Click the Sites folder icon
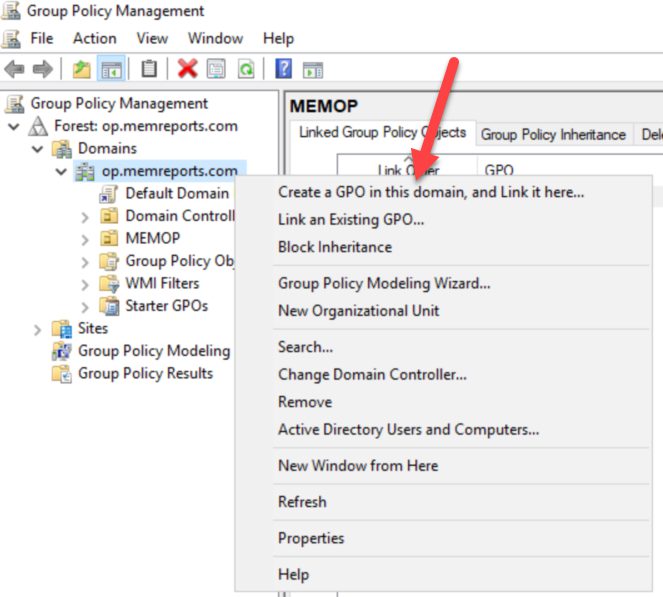The height and width of the screenshot is (597, 663). point(62,329)
